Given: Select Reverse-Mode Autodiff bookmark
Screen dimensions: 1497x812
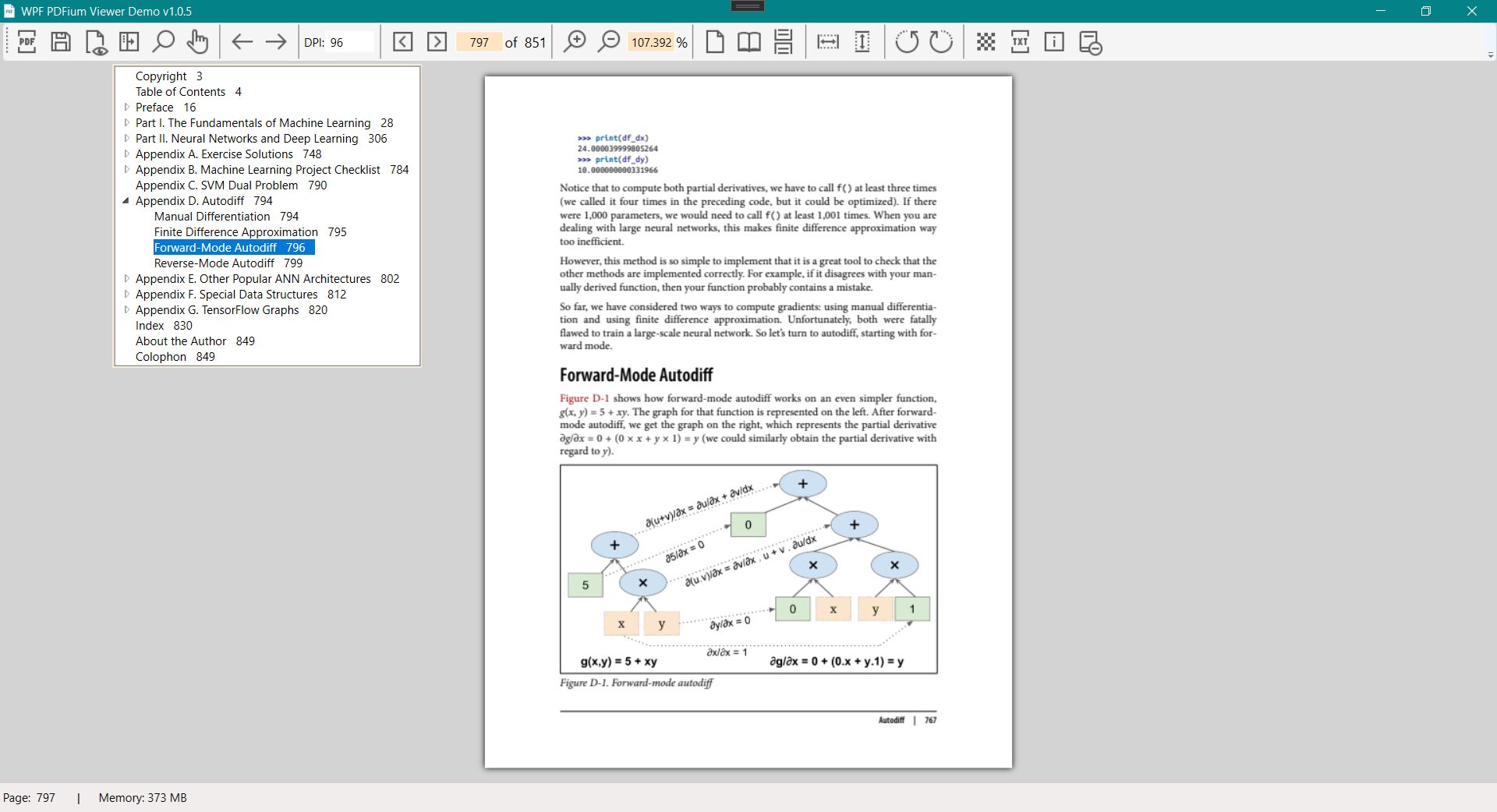Looking at the screenshot, I should tap(228, 263).
